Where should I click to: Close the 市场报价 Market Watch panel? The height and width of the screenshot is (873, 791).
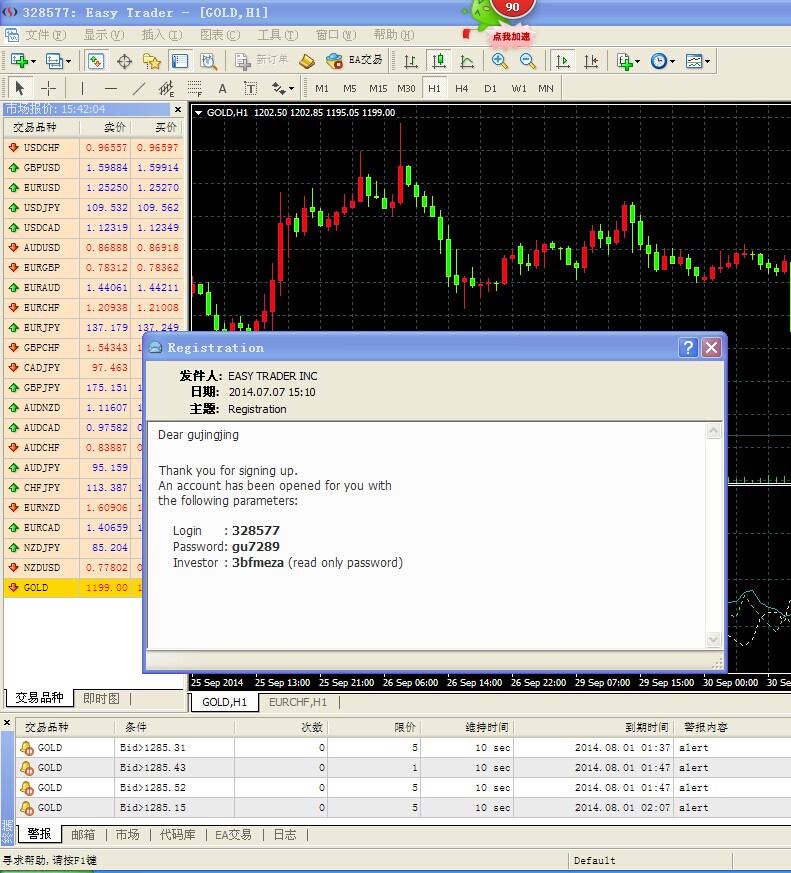[178, 109]
